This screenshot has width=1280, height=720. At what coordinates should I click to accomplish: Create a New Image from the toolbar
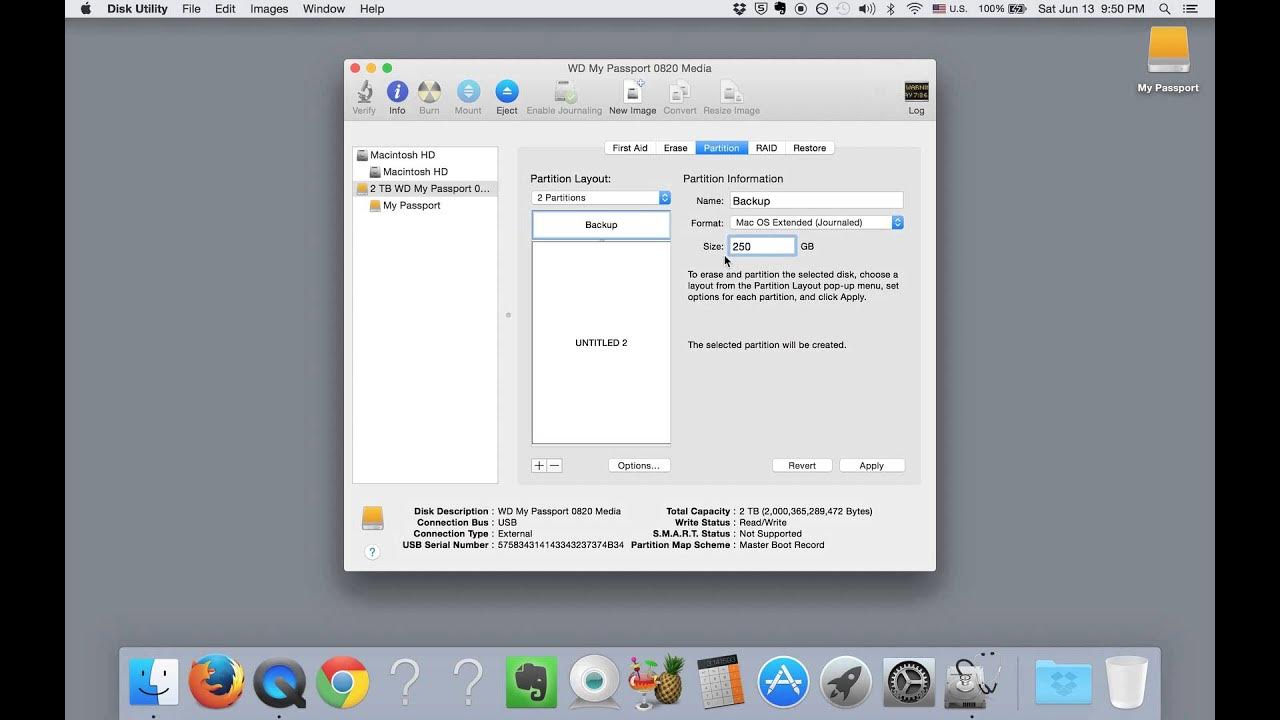click(632, 97)
